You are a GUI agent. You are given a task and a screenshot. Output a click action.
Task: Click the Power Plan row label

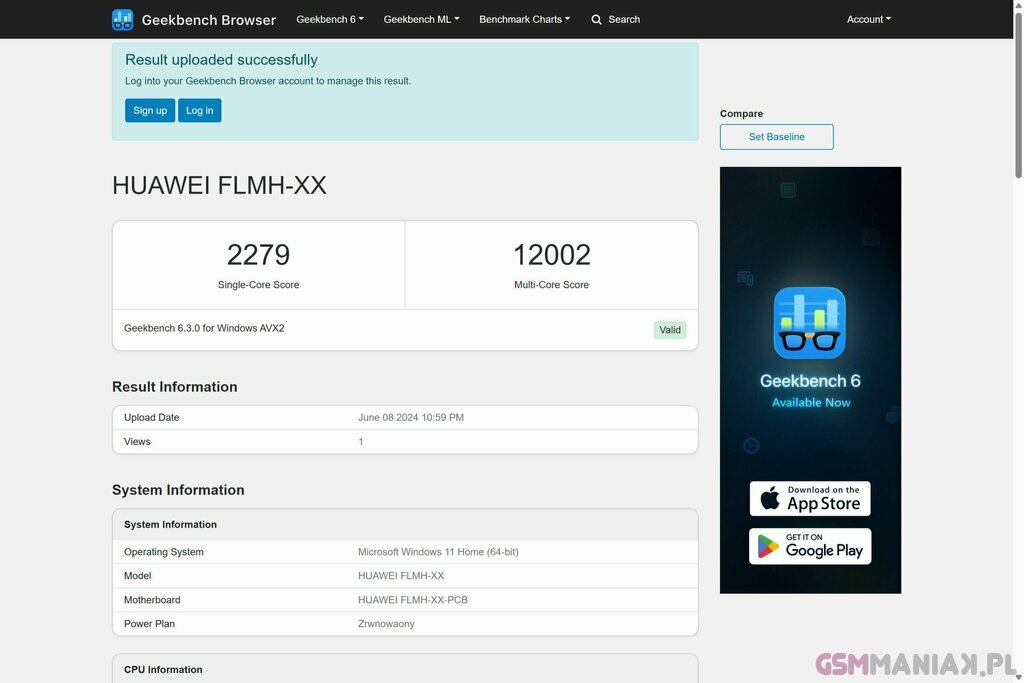150,624
